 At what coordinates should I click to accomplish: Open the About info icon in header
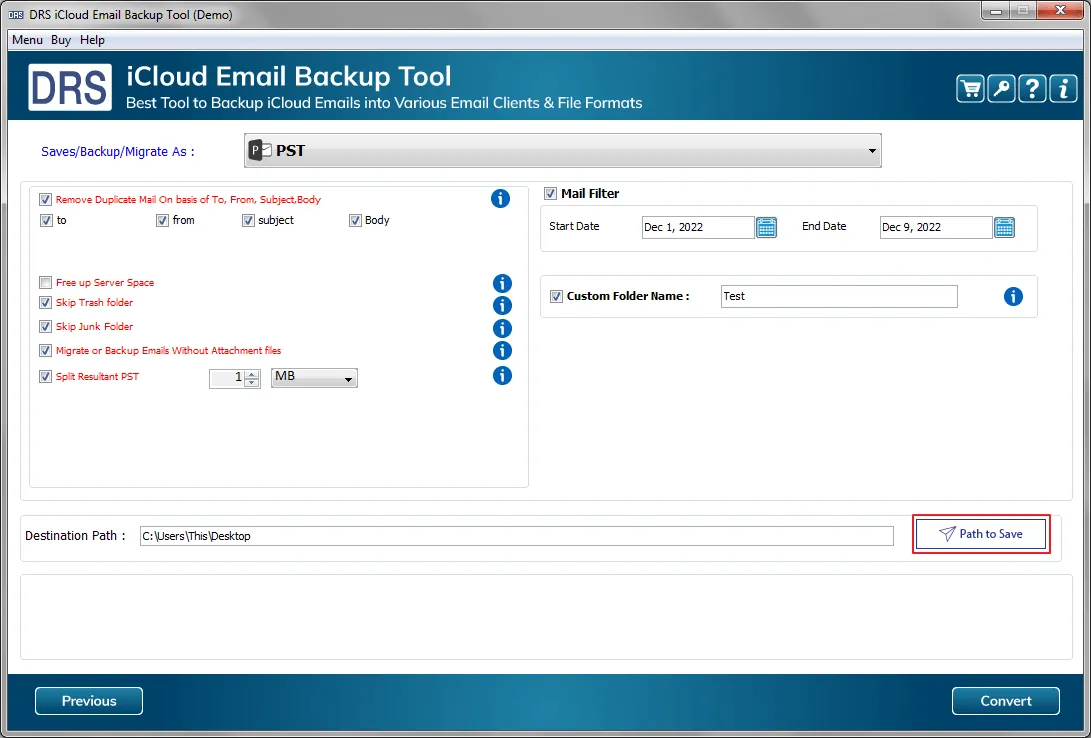(1062, 89)
